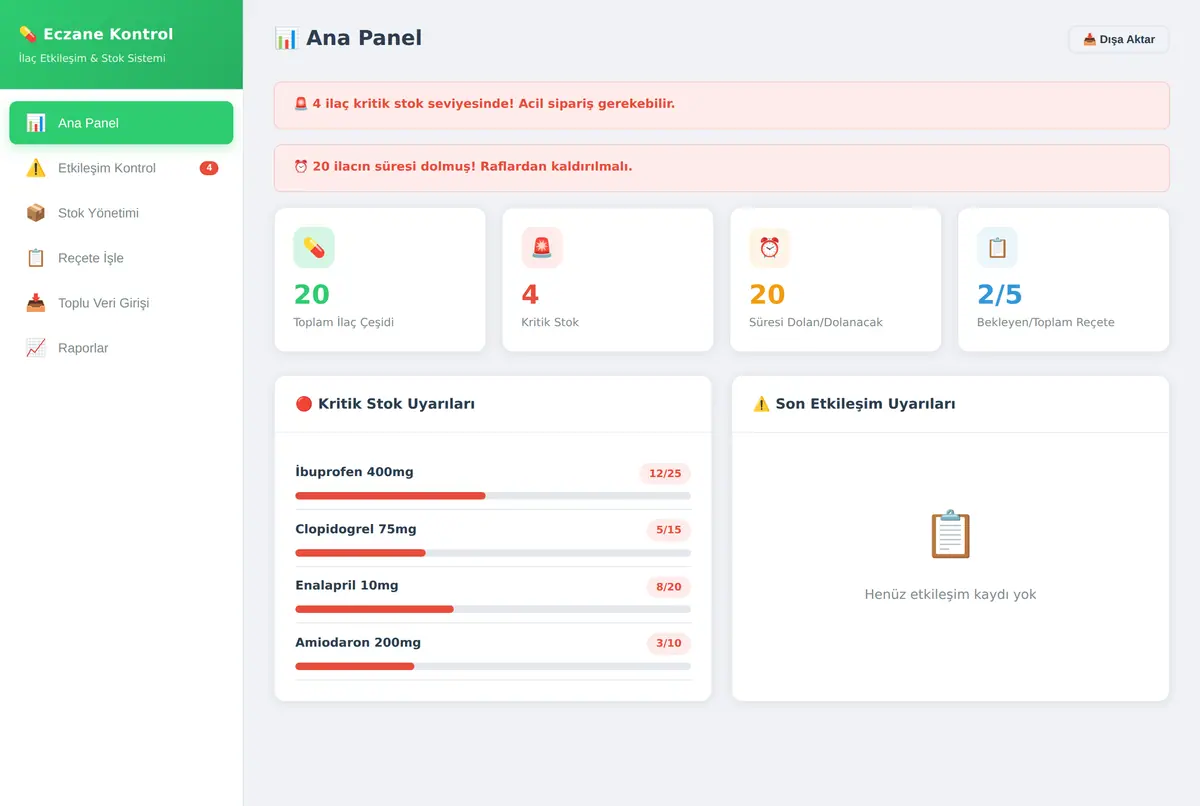Click the chart icon next to Raporlar
The width and height of the screenshot is (1200, 806).
36,348
